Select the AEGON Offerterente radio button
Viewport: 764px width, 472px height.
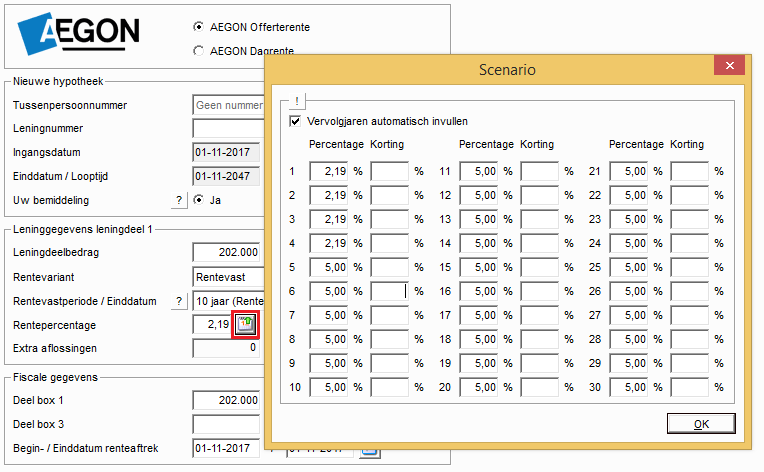point(198,27)
